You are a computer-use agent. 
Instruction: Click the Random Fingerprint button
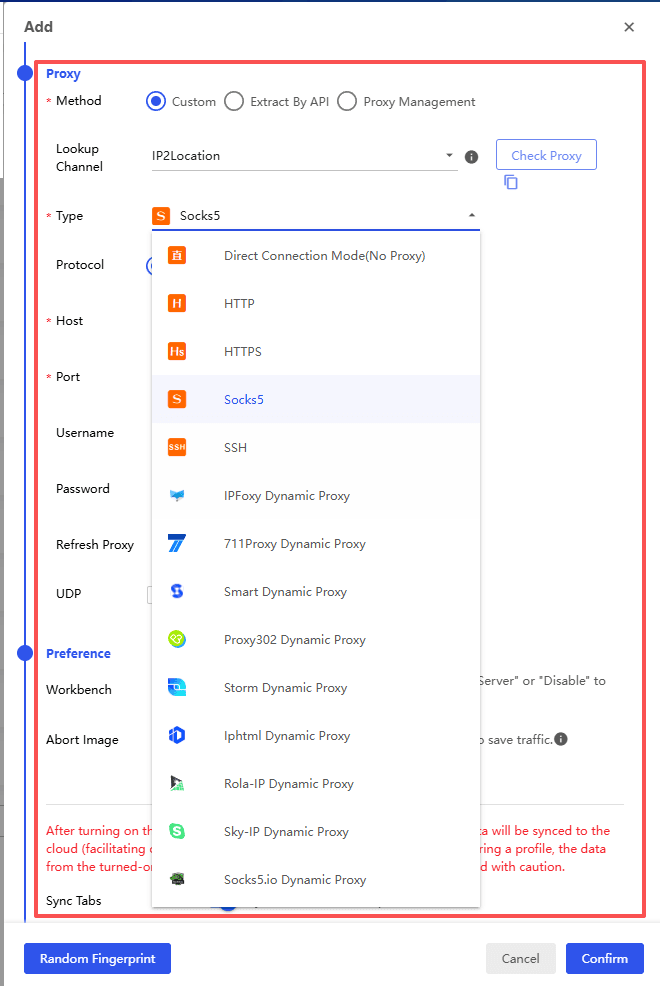(x=97, y=958)
